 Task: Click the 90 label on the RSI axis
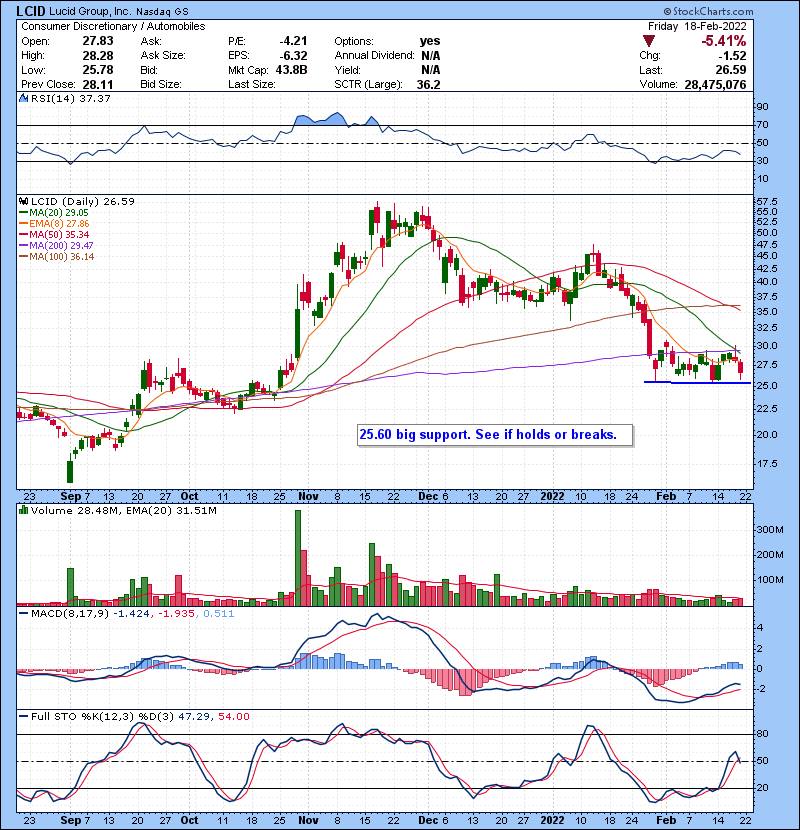coord(762,106)
